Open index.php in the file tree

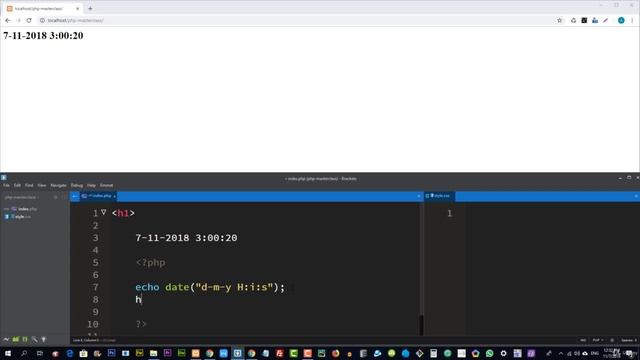27,209
